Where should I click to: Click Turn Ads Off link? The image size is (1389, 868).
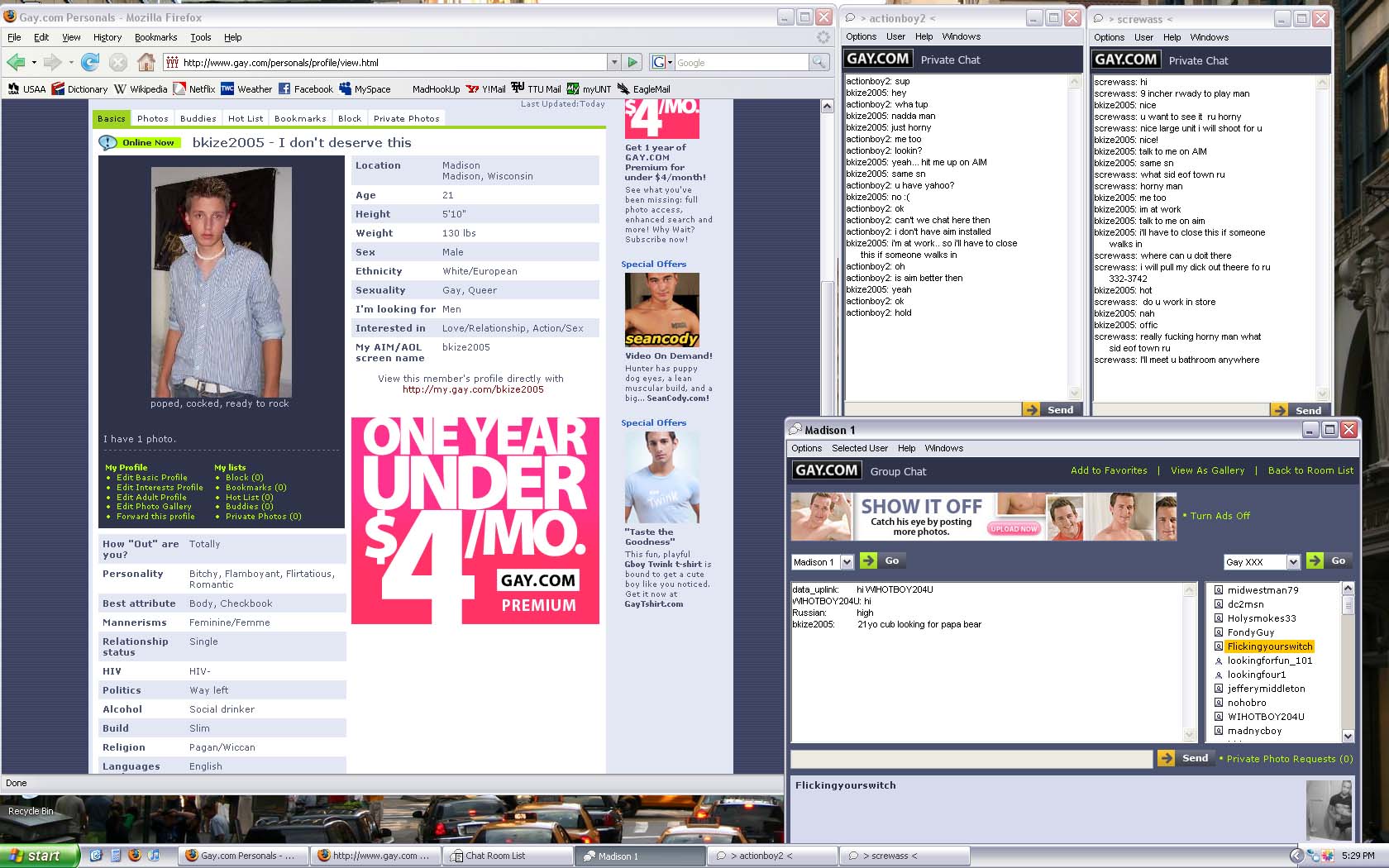click(1220, 516)
